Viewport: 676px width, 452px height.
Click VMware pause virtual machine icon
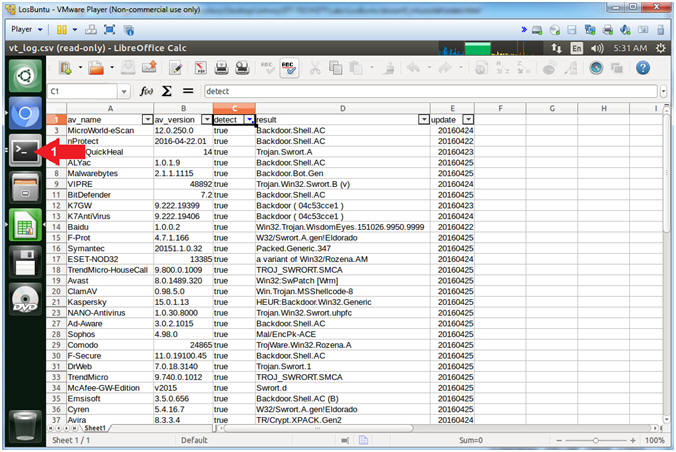62,29
